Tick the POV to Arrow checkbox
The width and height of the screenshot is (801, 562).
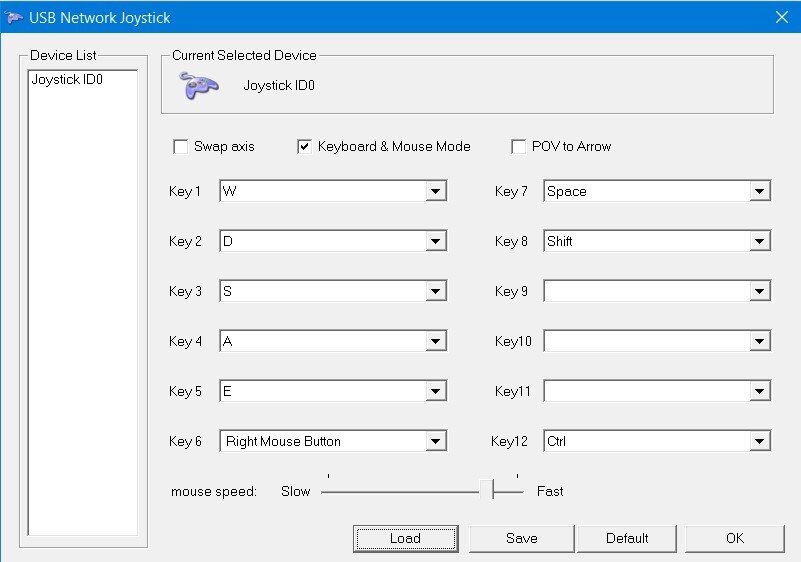pyautogui.click(x=519, y=147)
